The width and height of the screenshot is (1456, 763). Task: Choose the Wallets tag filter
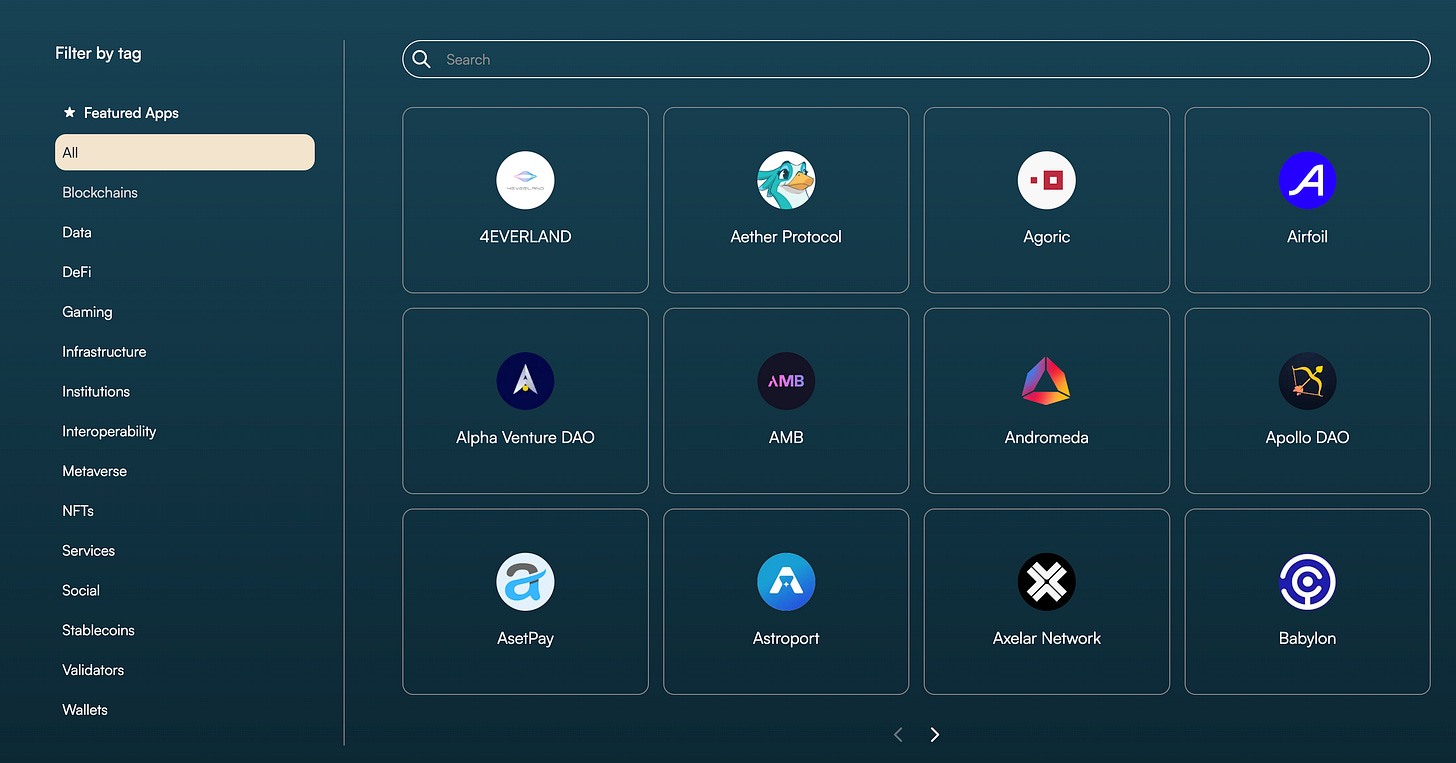[x=85, y=710]
